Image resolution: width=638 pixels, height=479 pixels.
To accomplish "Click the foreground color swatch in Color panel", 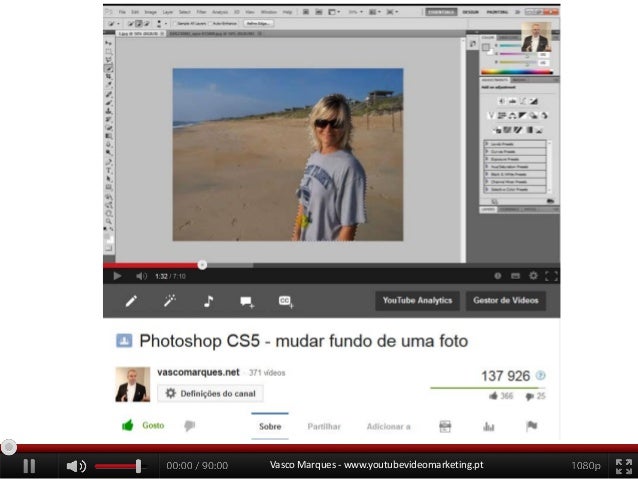I will (x=485, y=47).
